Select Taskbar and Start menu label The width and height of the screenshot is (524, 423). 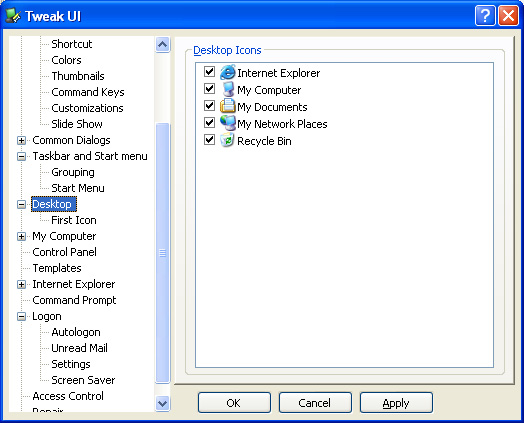90,156
